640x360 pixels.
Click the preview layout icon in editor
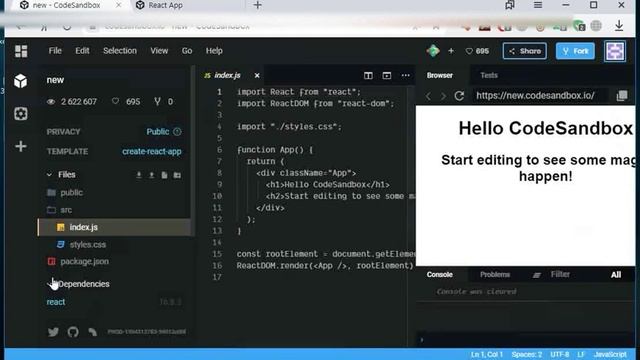387,76
